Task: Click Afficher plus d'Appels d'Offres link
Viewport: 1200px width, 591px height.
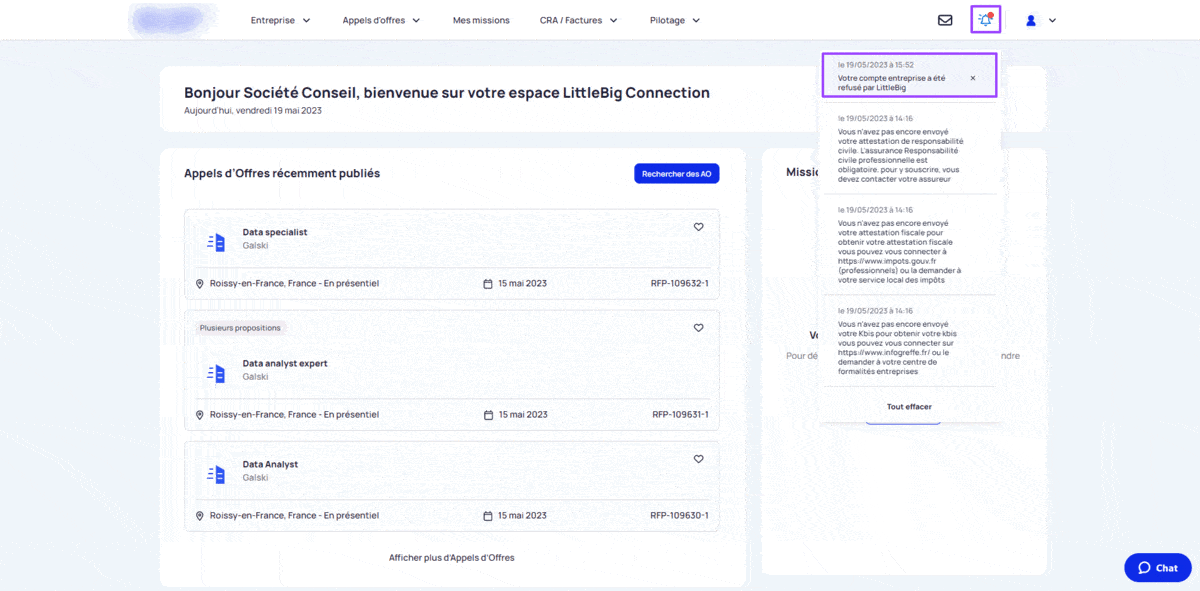Action: [x=452, y=557]
